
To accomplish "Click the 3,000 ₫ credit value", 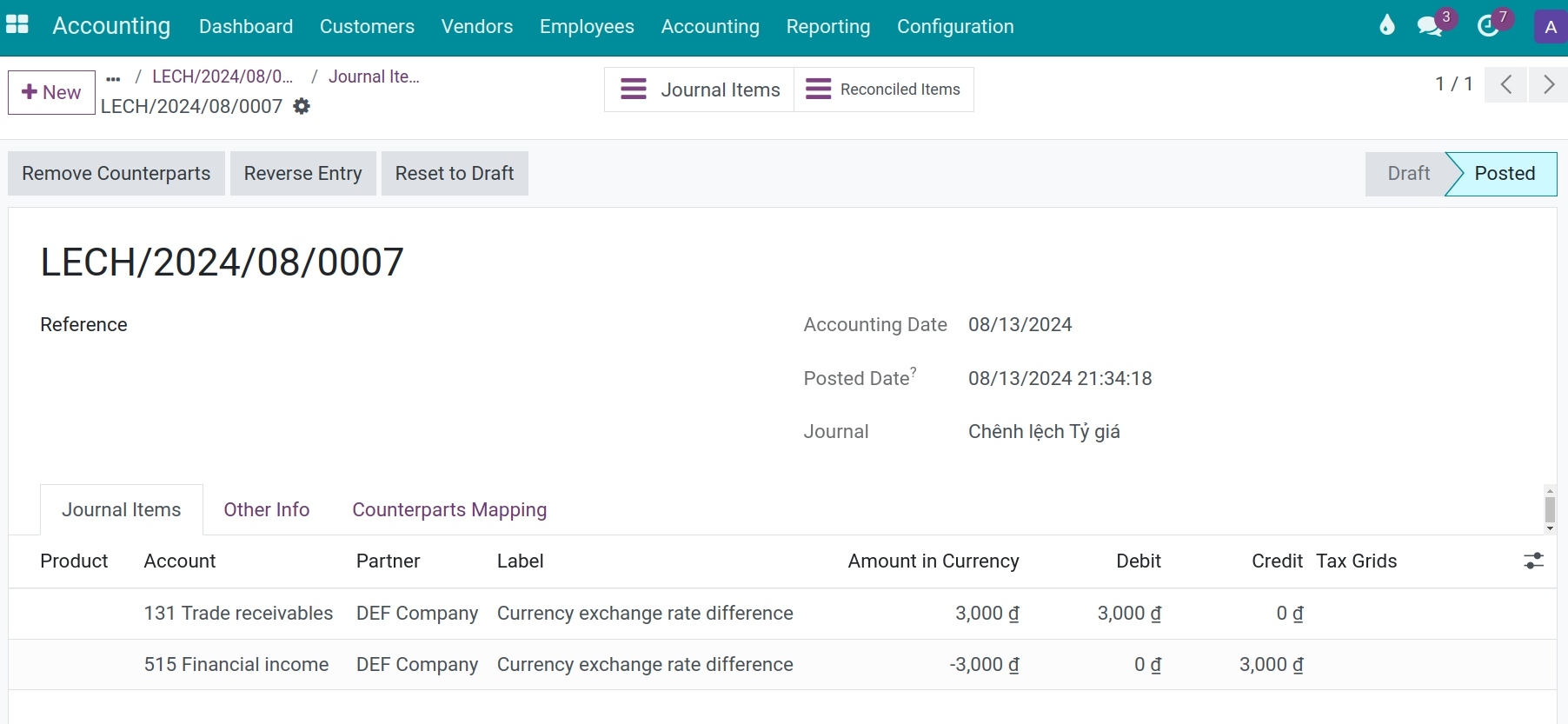I will 1271,665.
